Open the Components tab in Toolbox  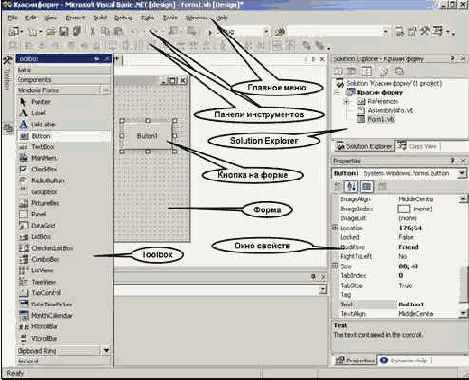[63, 80]
